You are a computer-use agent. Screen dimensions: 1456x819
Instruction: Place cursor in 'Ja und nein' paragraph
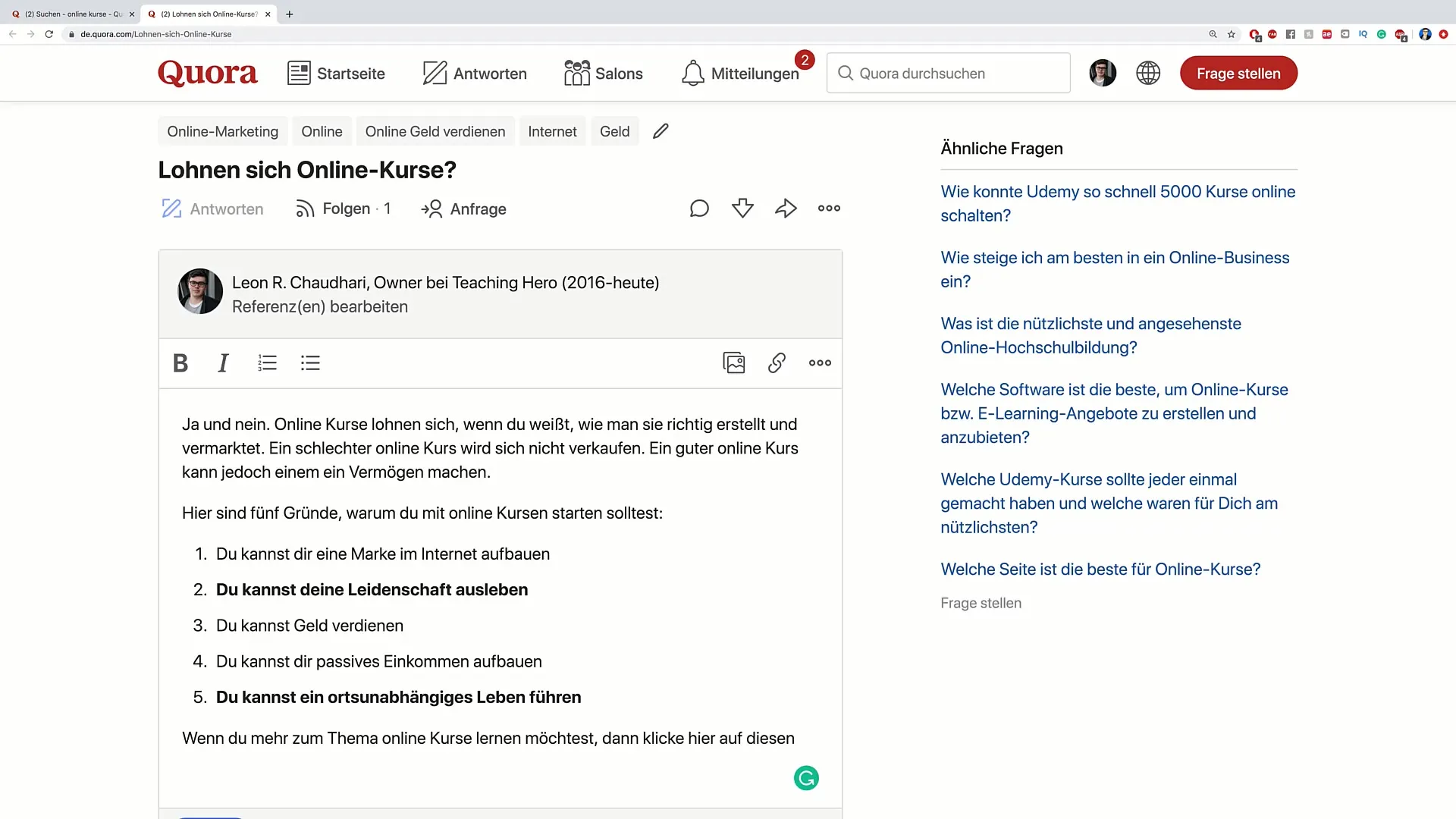(490, 448)
